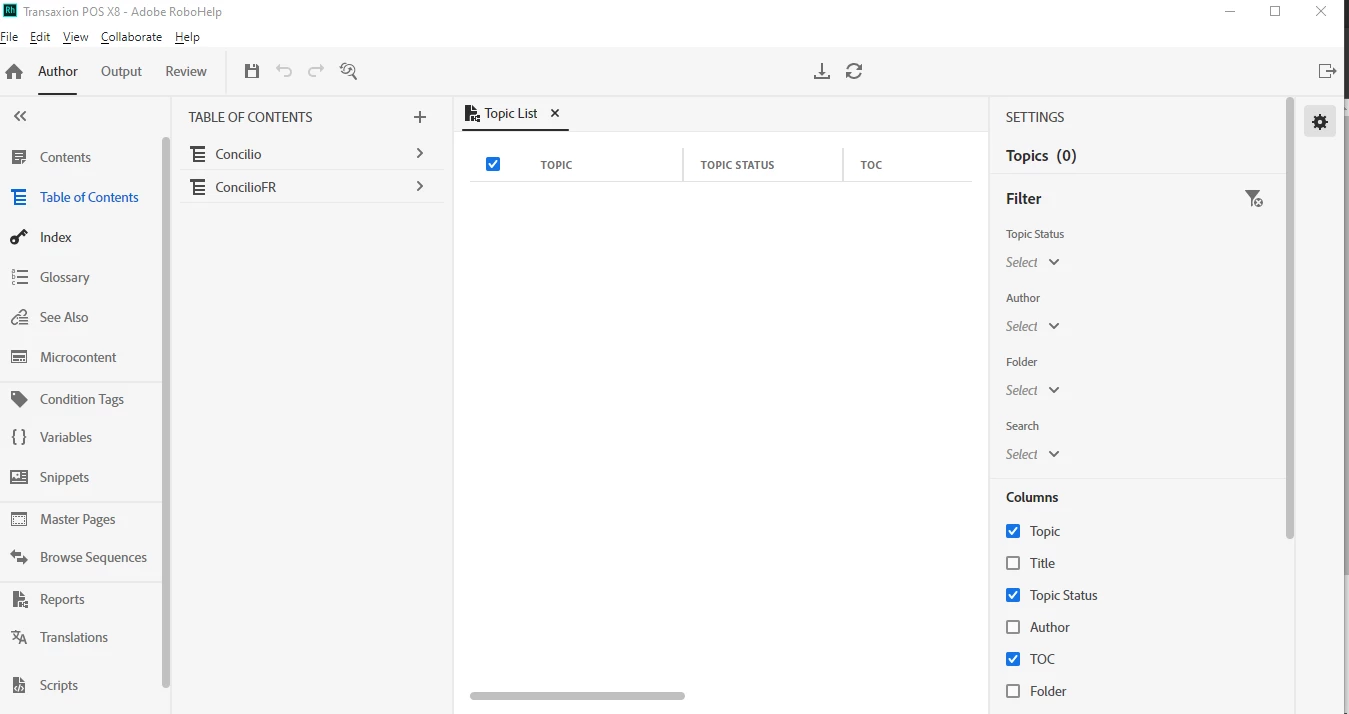Uncheck the Topic column checkbox
Viewport: 1349px width, 714px height.
1013,531
